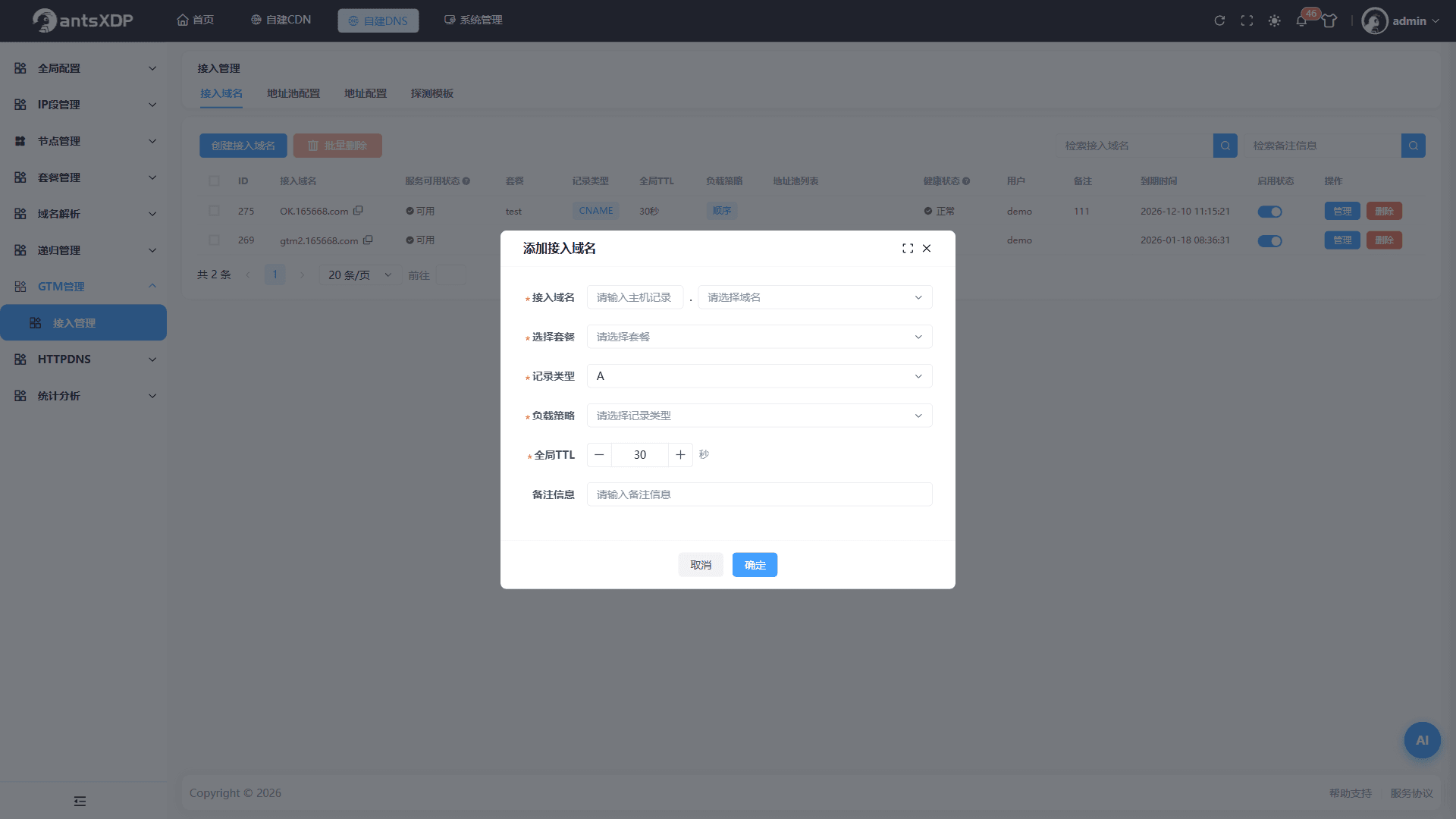Check the row 269 checkbox
Image resolution: width=1456 pixels, height=819 pixels.
[214, 240]
